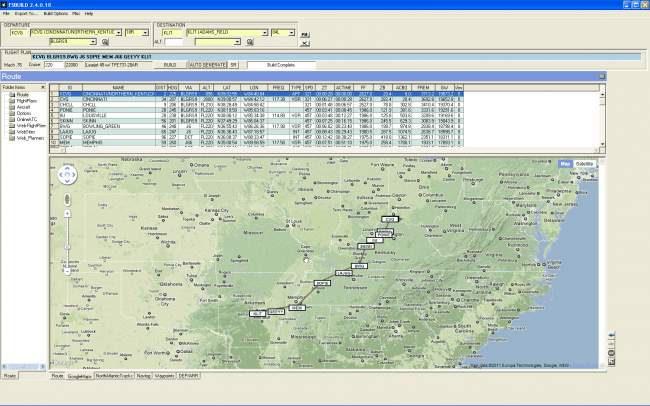This screenshot has height=406, width=650.
Task: Click the NAME column header
Action: (119, 88)
